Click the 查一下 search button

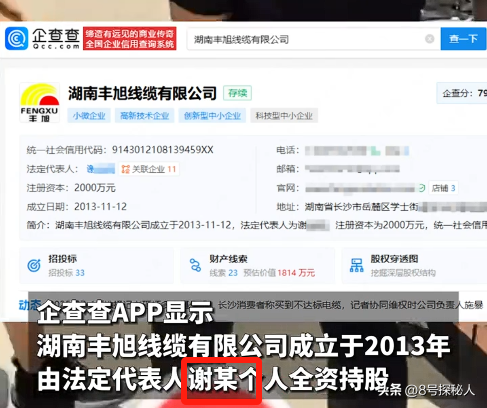click(x=463, y=39)
